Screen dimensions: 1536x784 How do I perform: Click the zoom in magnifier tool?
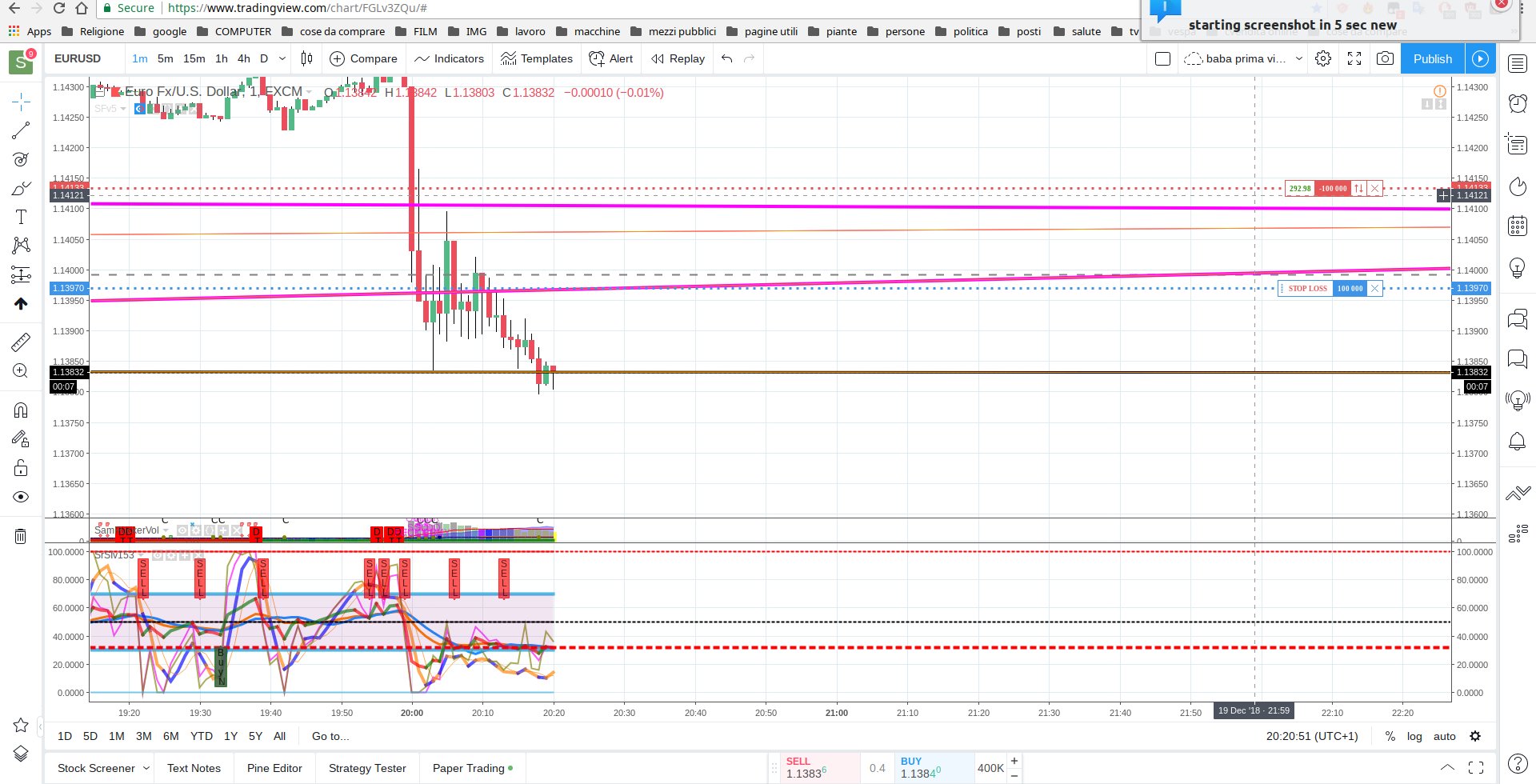coord(21,371)
